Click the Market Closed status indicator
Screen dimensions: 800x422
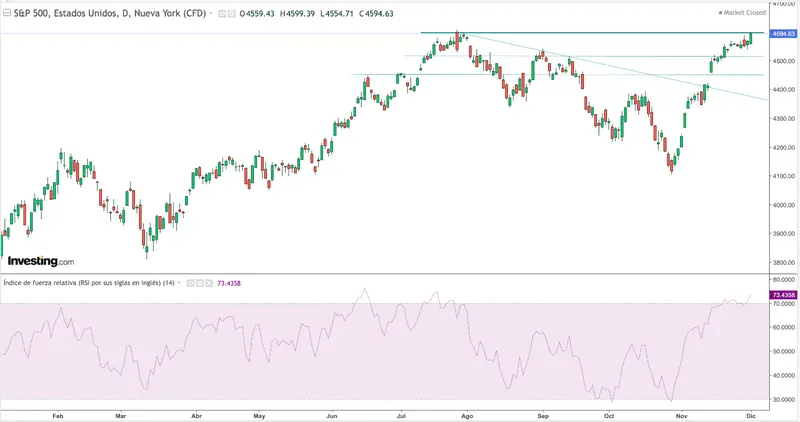click(x=742, y=13)
